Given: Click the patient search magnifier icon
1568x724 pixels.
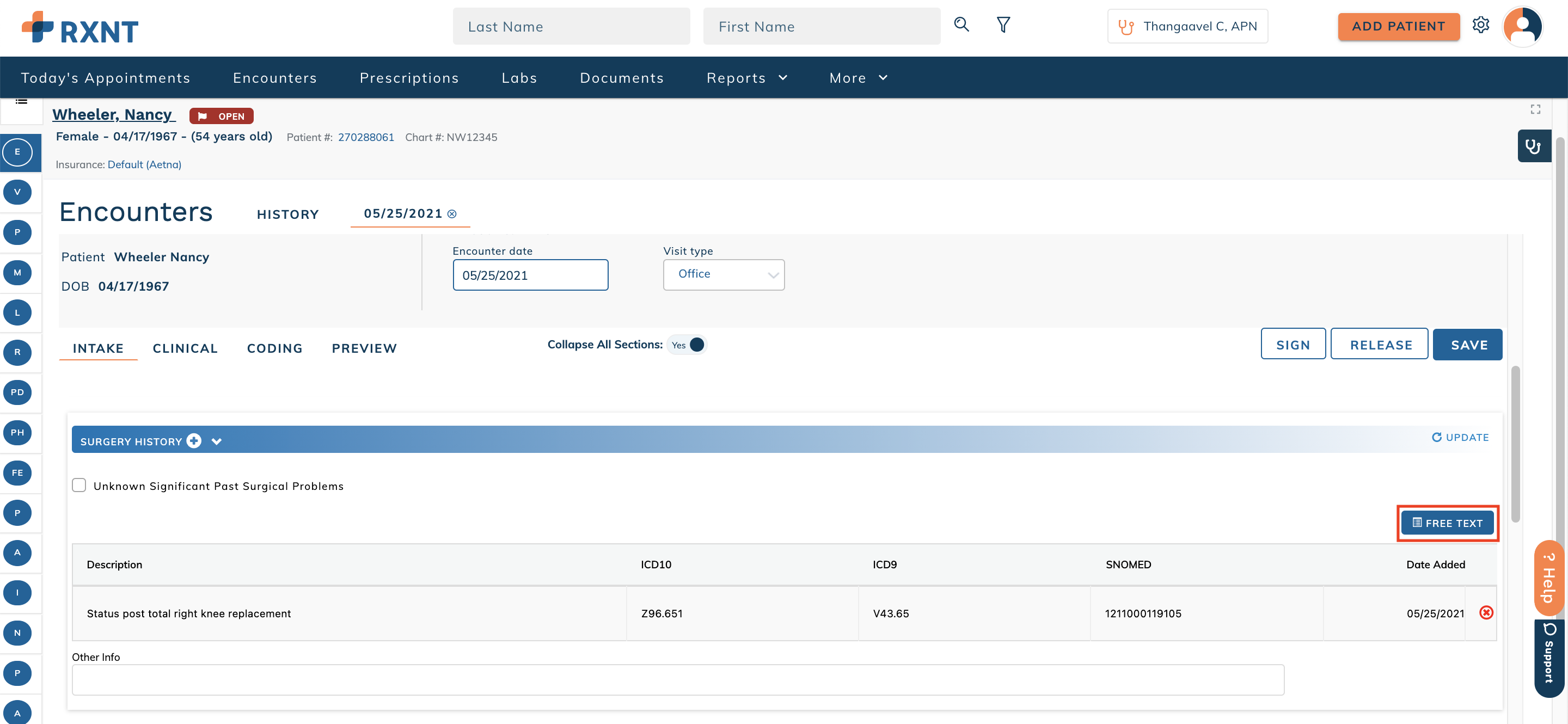Looking at the screenshot, I should [961, 25].
